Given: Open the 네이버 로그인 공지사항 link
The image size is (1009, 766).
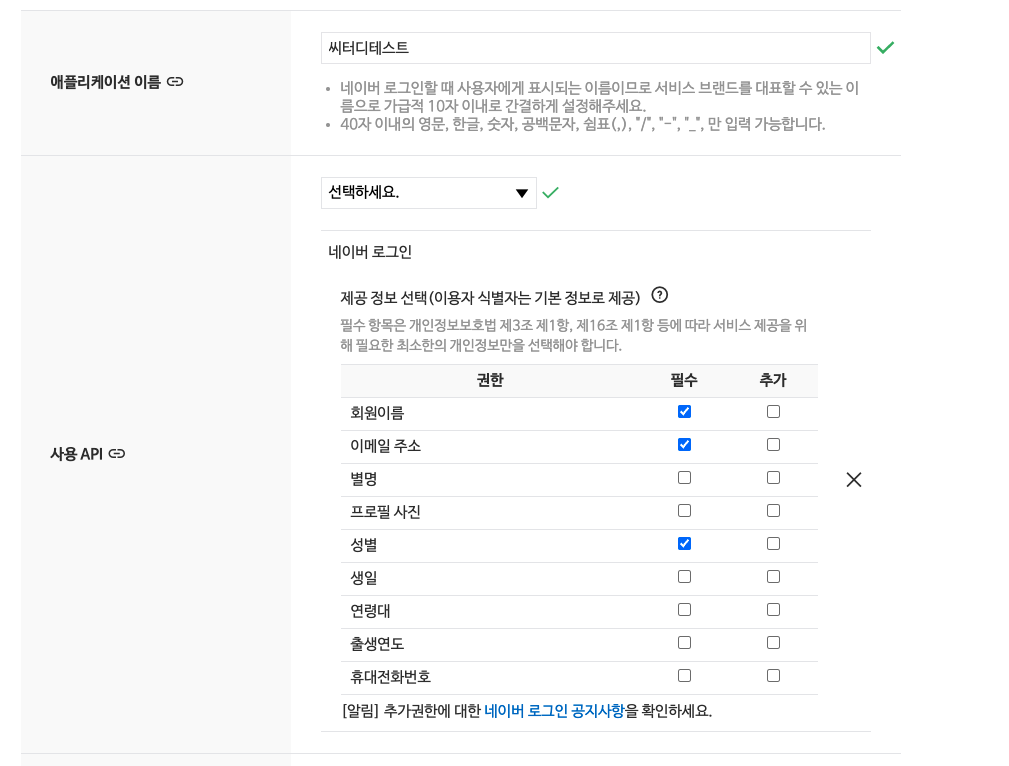Looking at the screenshot, I should 554,711.
